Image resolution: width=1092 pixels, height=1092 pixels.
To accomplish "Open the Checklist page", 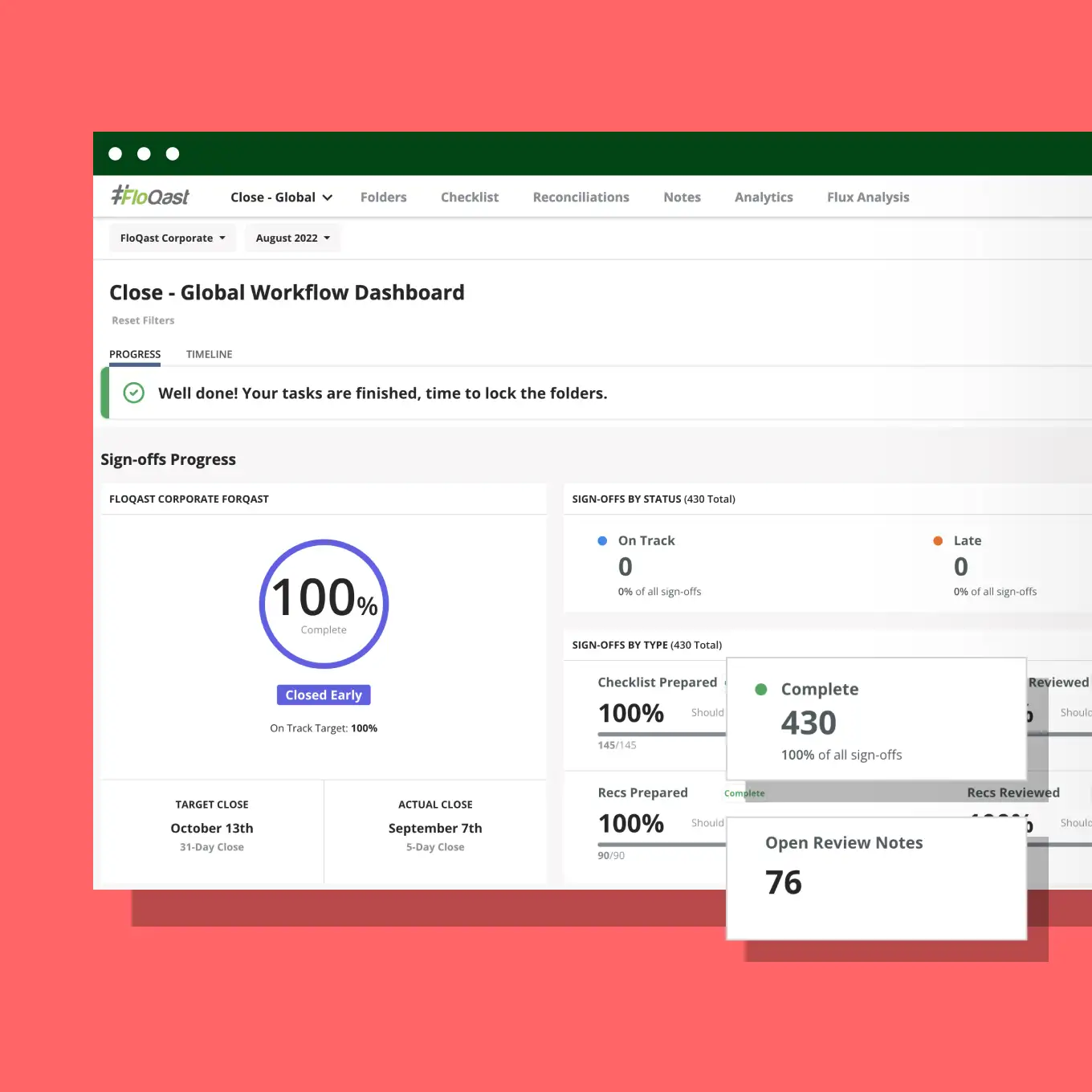I will pyautogui.click(x=470, y=198).
